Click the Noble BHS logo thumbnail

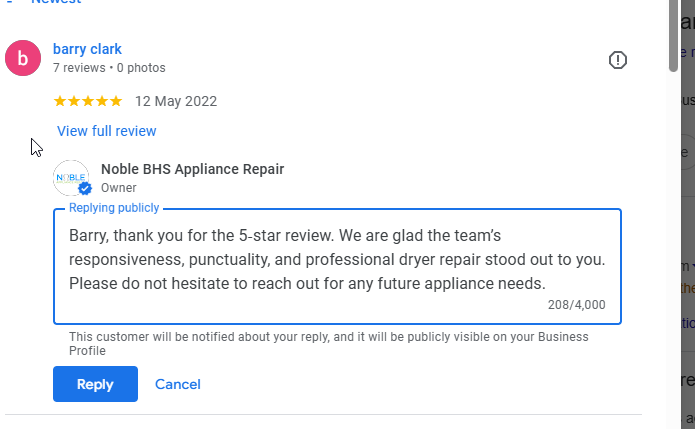coord(72,177)
